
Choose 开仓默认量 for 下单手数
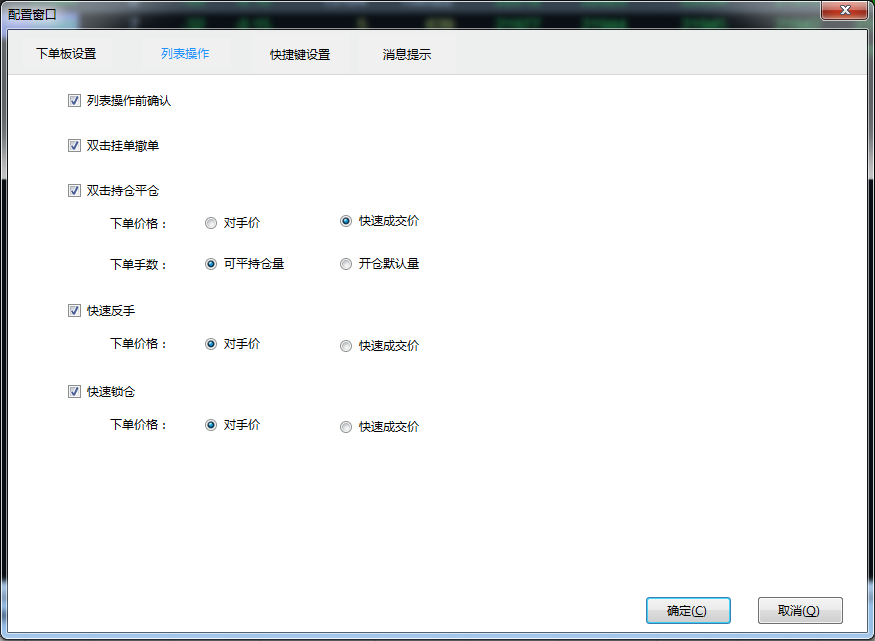coord(346,265)
